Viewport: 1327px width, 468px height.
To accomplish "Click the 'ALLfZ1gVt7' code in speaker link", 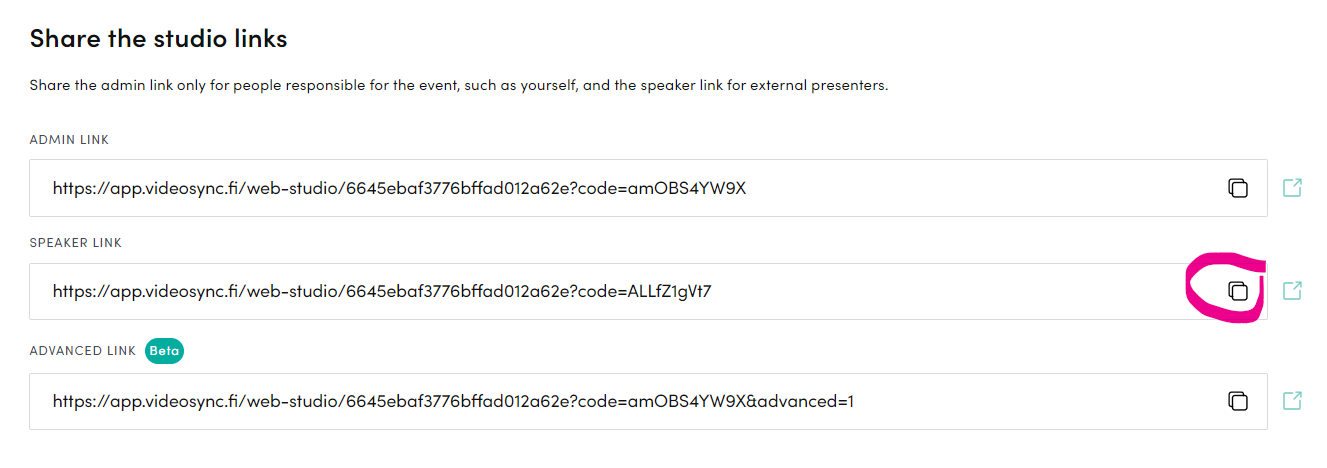I will (670, 291).
